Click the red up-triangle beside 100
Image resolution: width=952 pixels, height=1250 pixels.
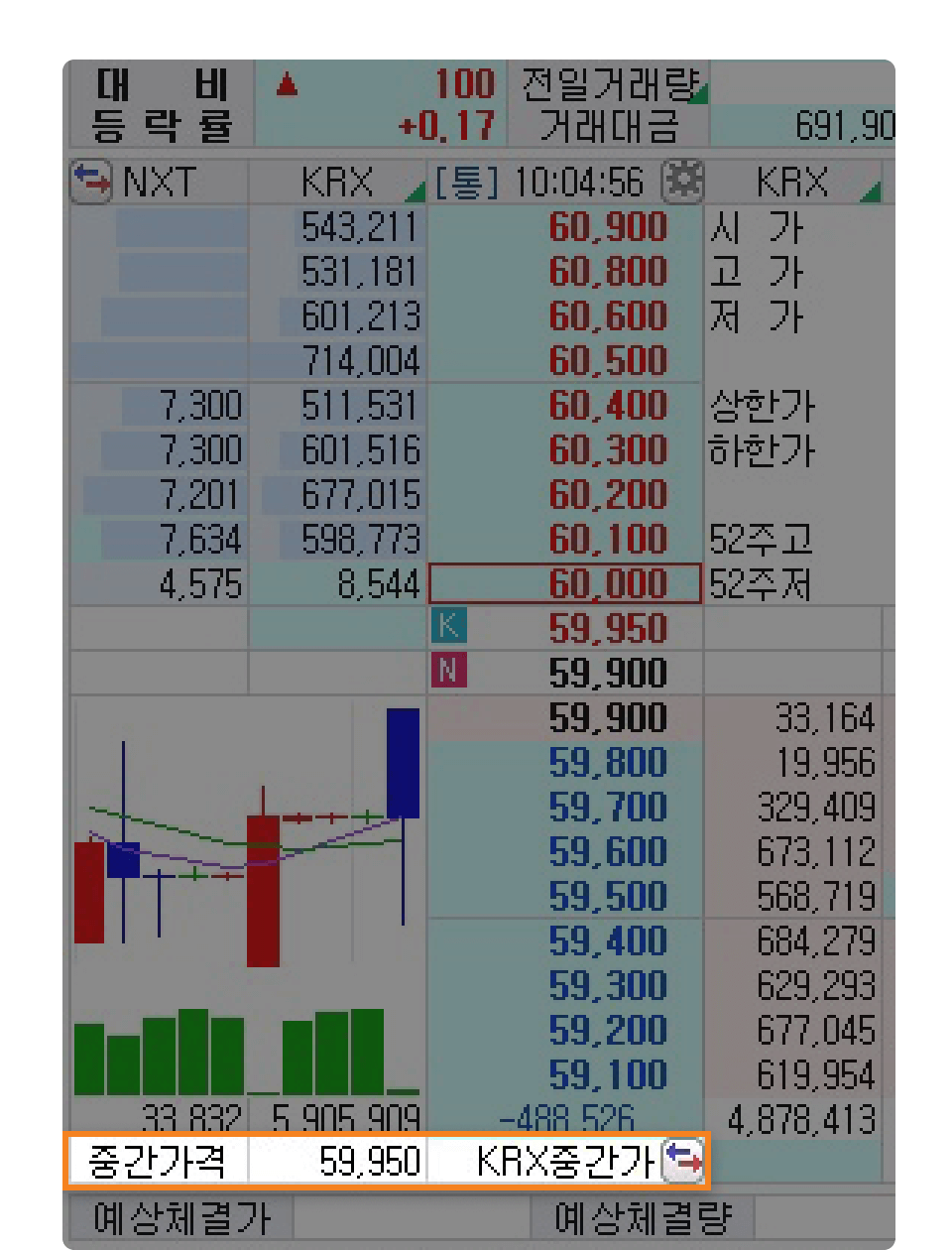288,85
